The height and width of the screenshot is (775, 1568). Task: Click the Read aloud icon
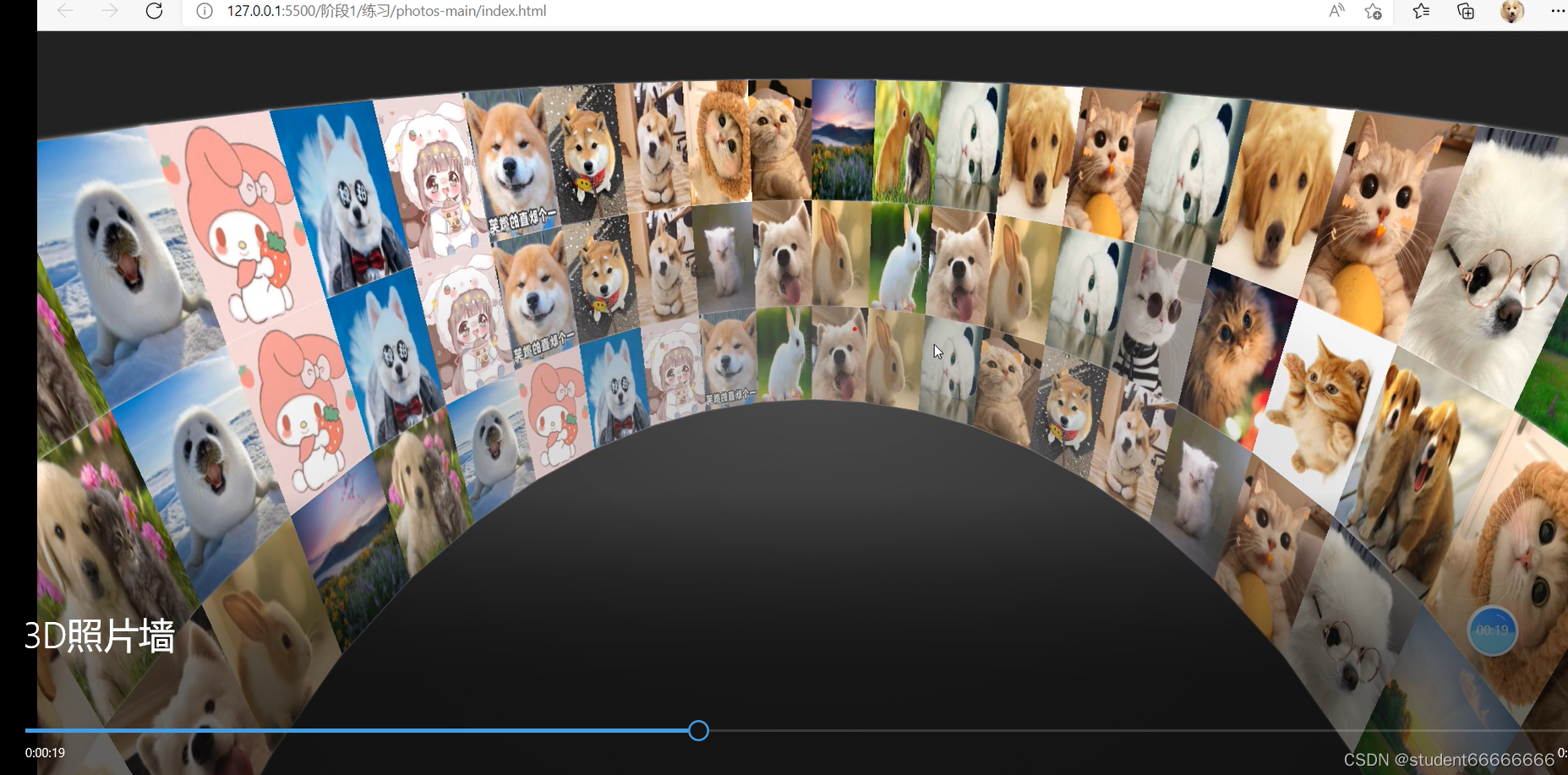click(1336, 11)
